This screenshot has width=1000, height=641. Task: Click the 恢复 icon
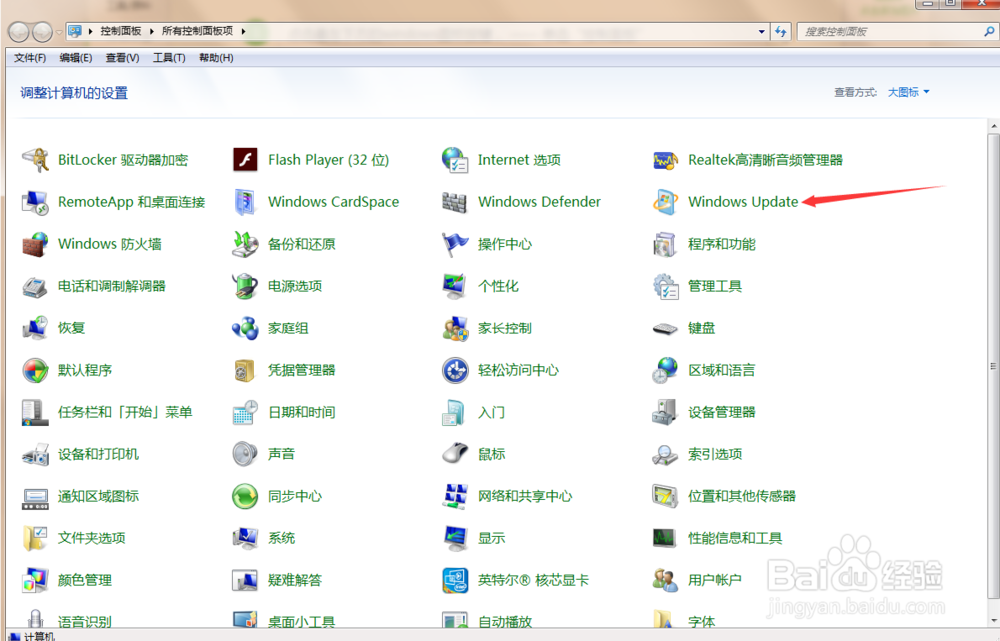click(x=35, y=328)
